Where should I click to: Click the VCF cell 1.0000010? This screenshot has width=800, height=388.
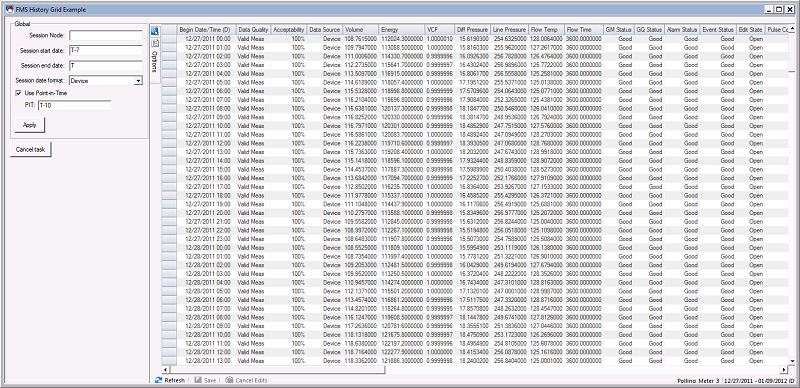(440, 39)
